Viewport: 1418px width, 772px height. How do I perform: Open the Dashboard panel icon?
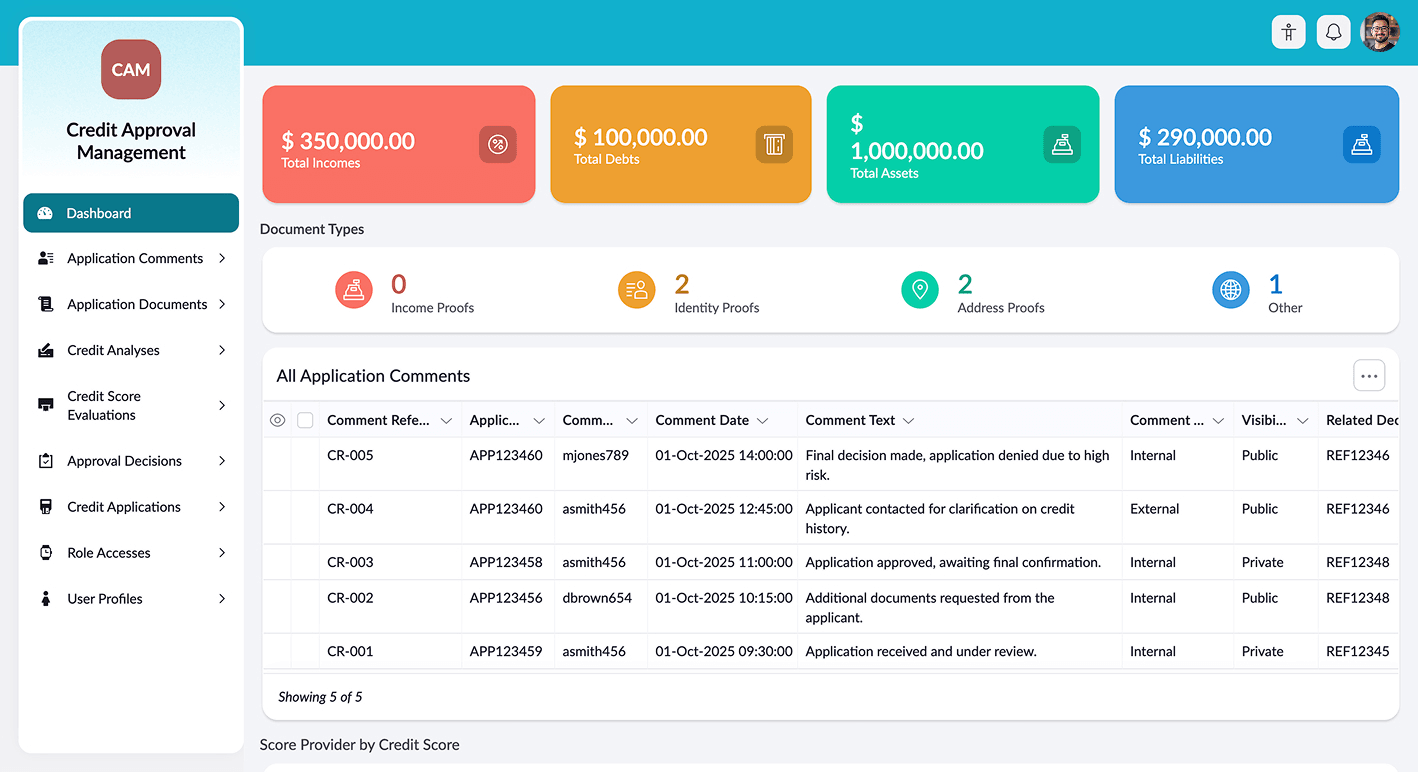pos(45,212)
